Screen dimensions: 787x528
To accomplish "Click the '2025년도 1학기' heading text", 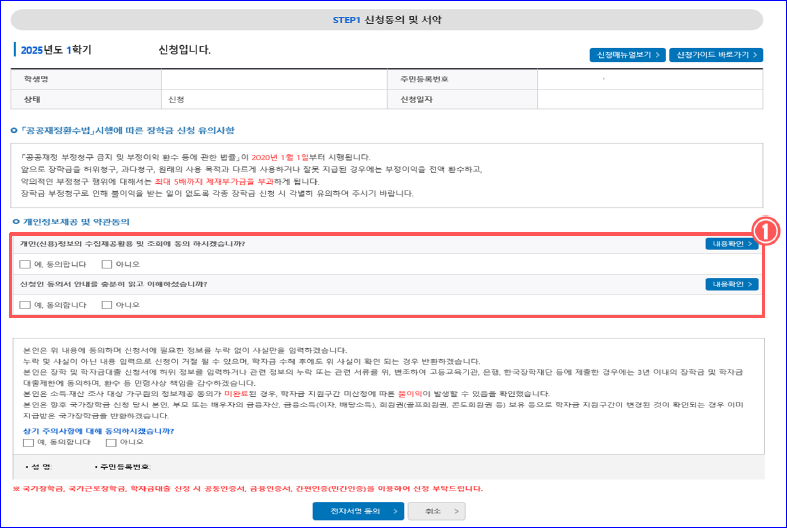I will point(56,50).
